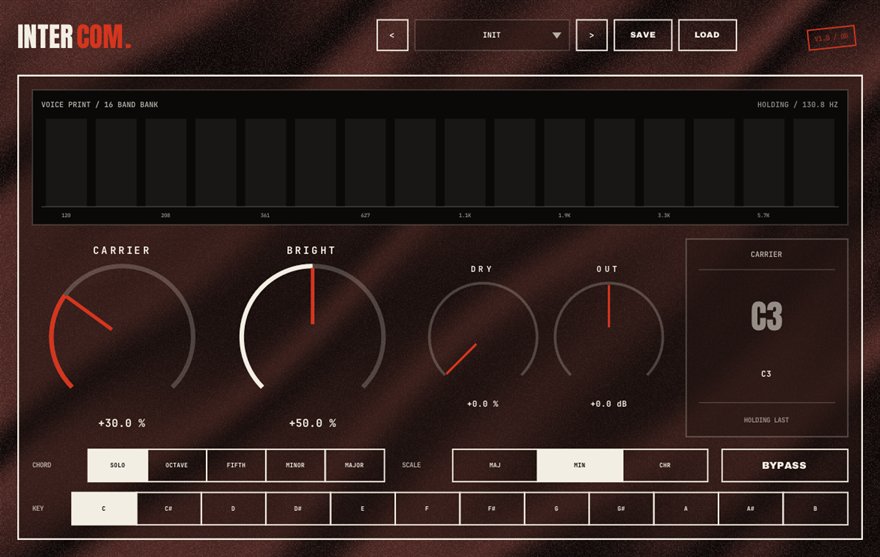This screenshot has height=557, width=880.
Task: Click the band bar above the 3.3K label
Action: tap(664, 162)
